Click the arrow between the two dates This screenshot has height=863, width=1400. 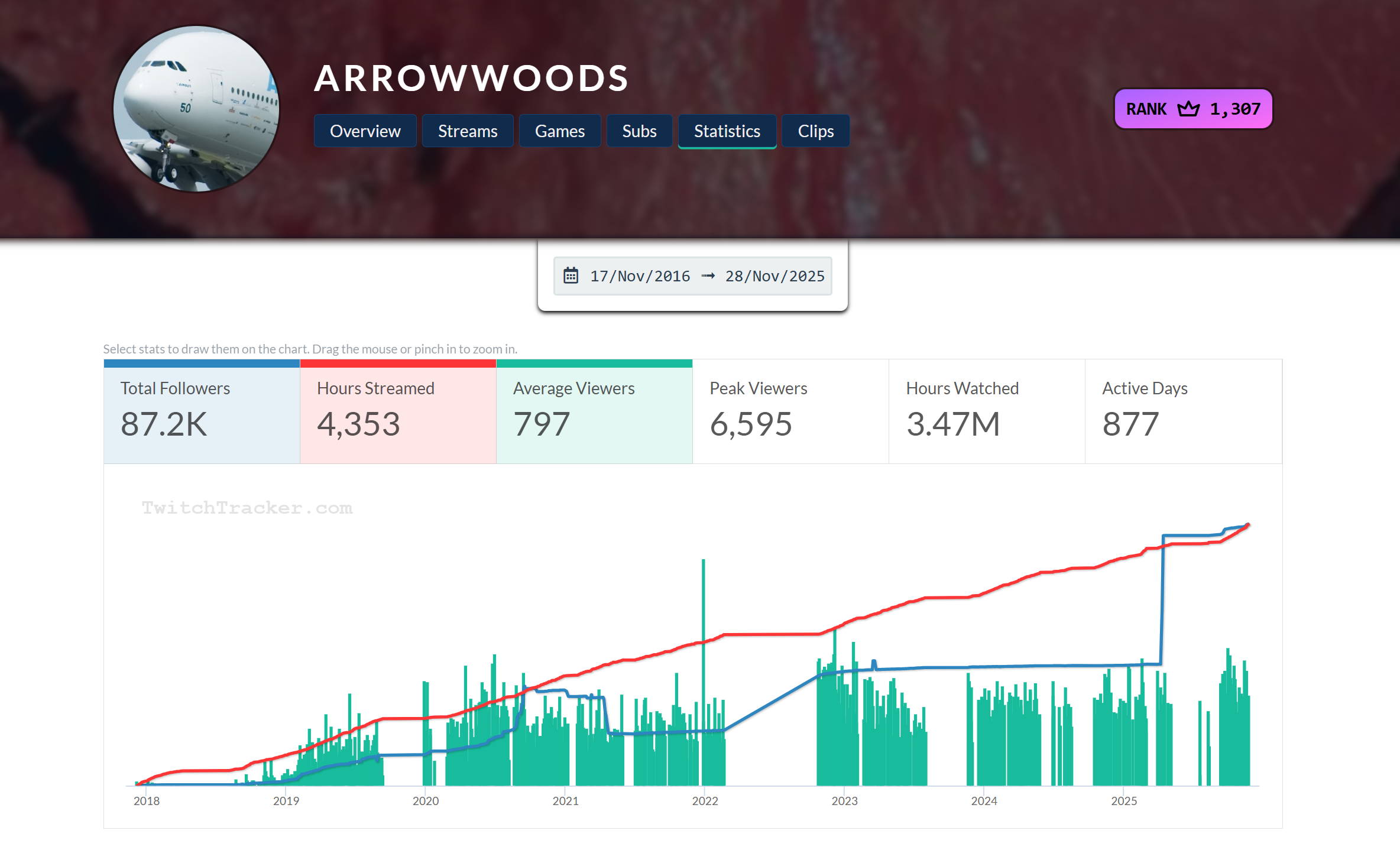click(x=708, y=276)
